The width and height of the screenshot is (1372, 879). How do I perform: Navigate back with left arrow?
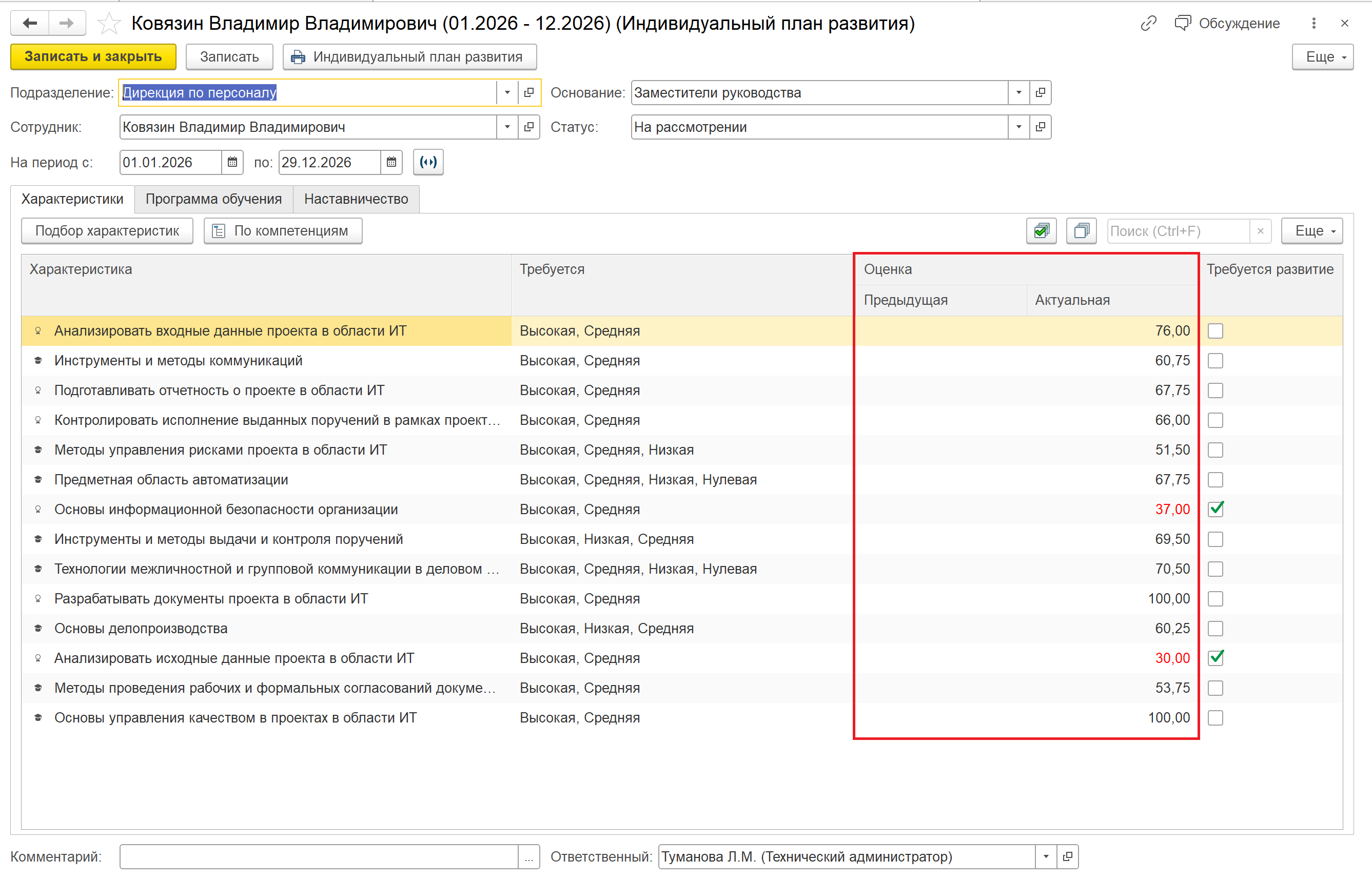(x=30, y=24)
